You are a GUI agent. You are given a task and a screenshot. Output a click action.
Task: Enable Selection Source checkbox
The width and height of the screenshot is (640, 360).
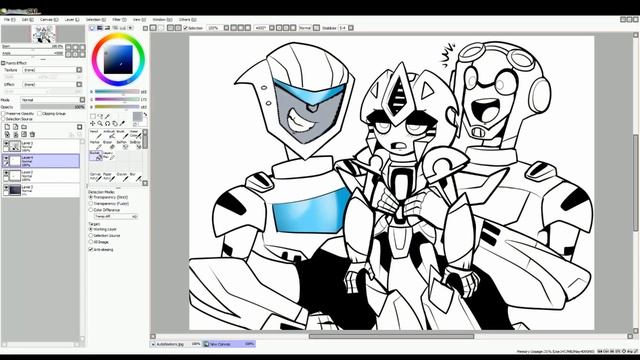tap(3, 119)
